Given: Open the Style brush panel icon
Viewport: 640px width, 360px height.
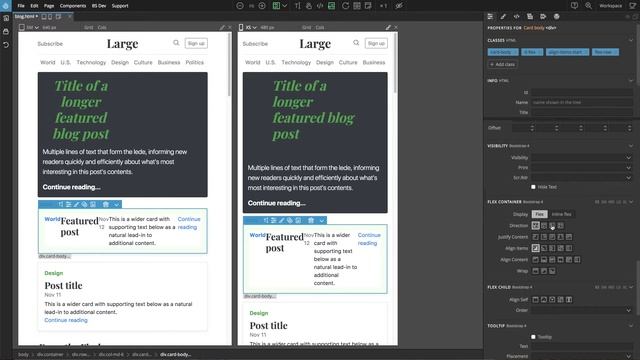Looking at the screenshot, I should pos(503,16).
